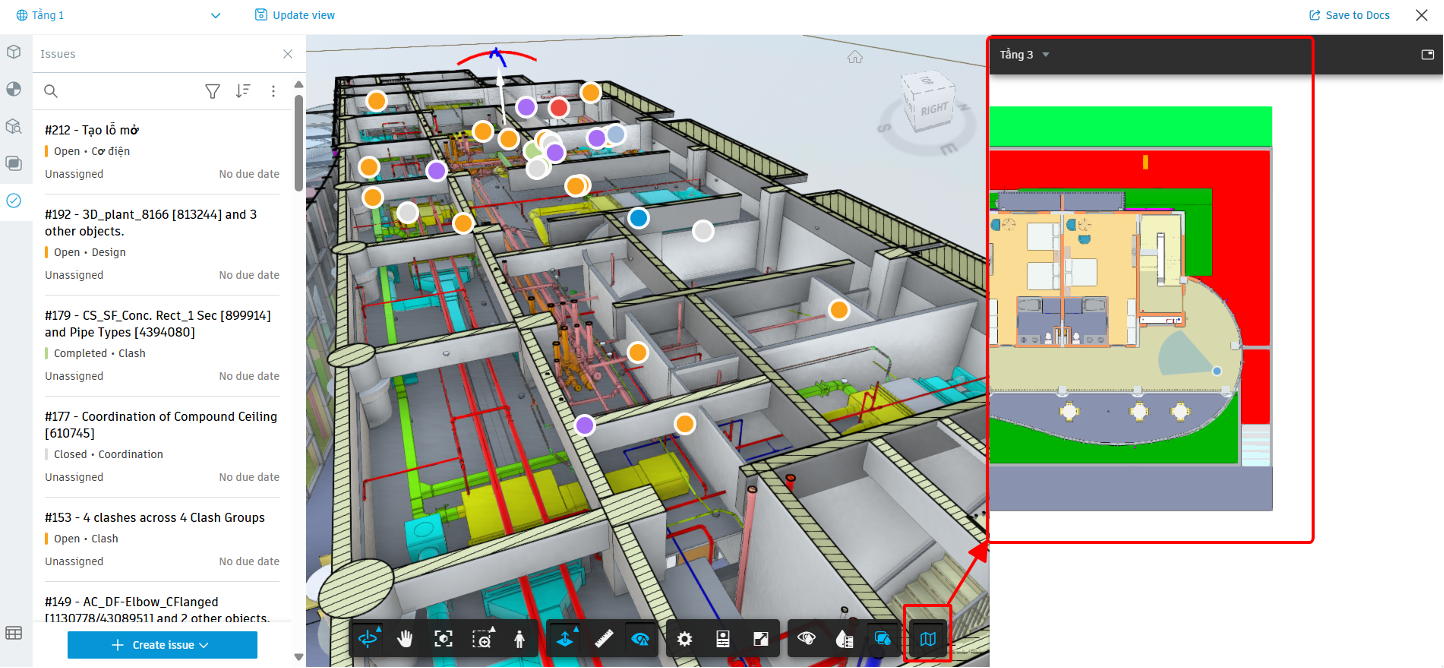Viewport: 1444px width, 668px height.
Task: Open the Minimap tool
Action: click(929, 639)
